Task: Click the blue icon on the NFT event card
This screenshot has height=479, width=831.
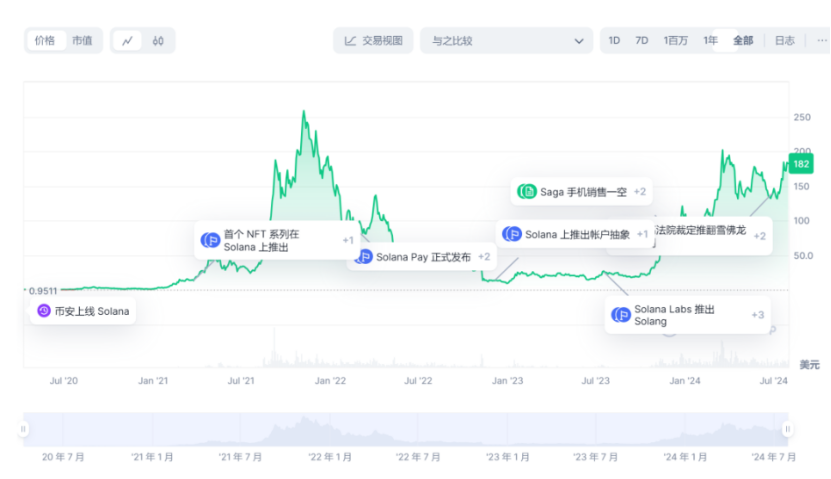Action: tap(210, 240)
